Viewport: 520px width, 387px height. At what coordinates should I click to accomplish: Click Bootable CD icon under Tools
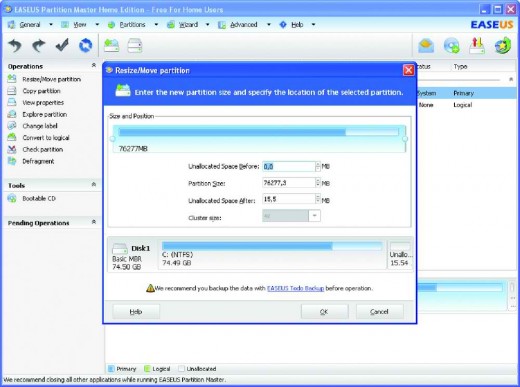12,198
